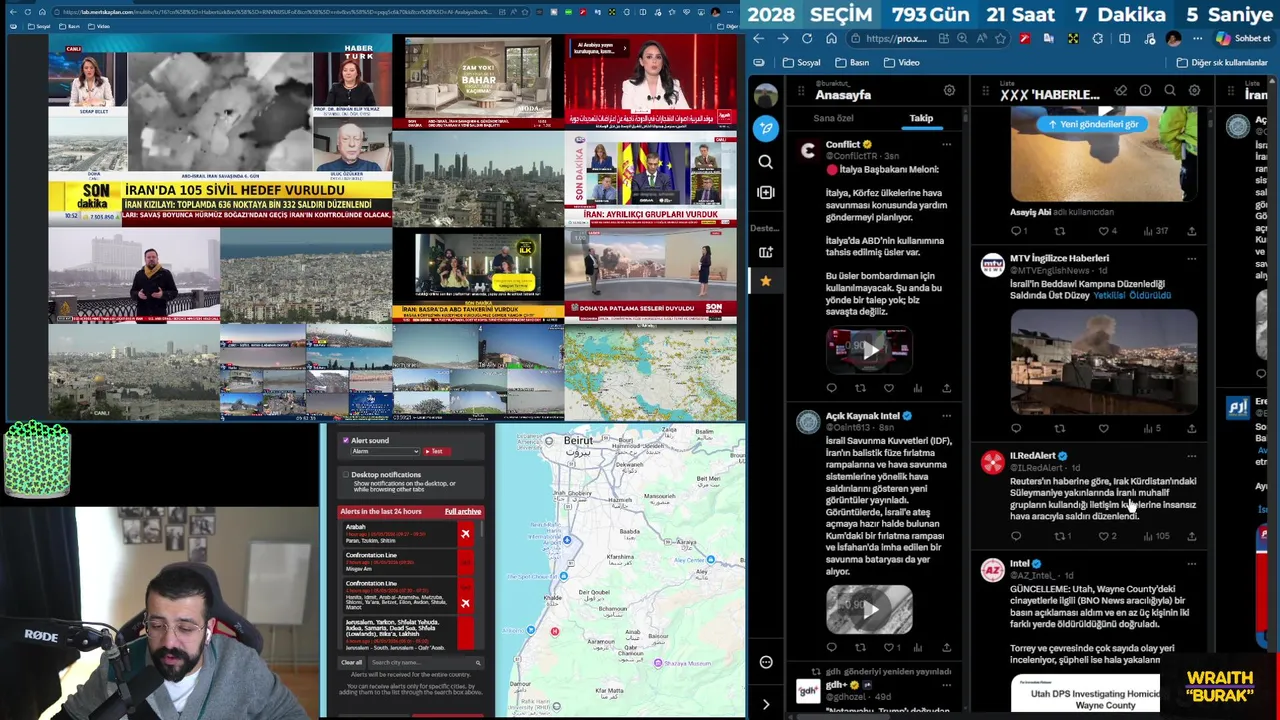Like the Açık Kaynak Intel post
The image size is (1280, 720).
(889, 647)
